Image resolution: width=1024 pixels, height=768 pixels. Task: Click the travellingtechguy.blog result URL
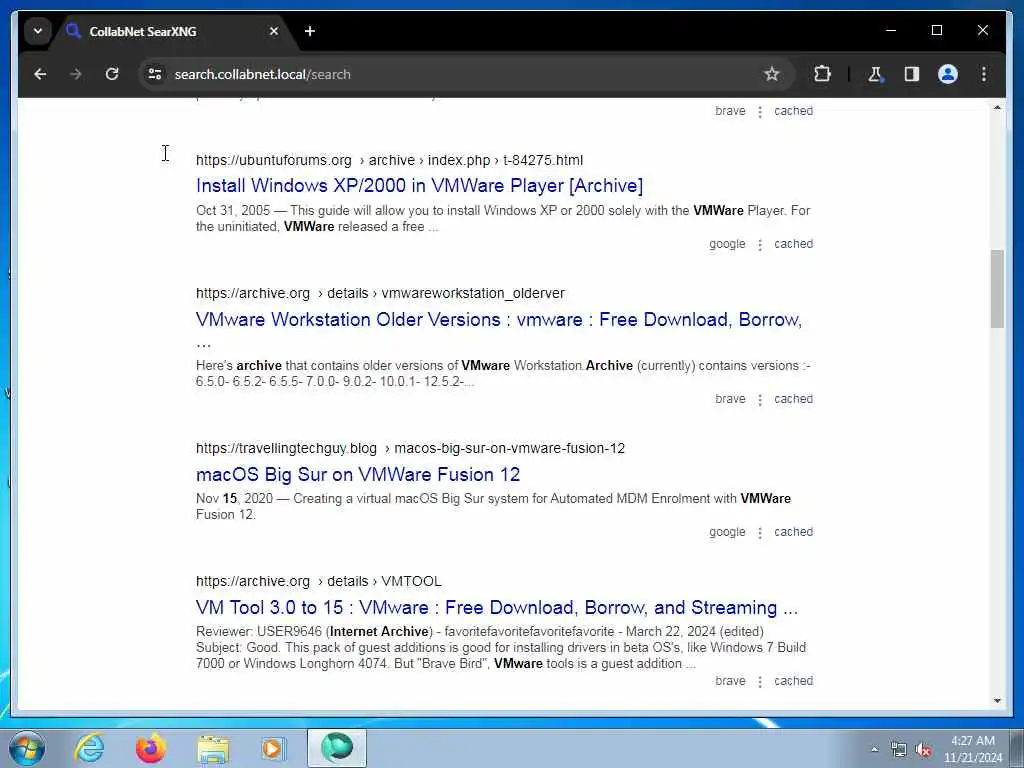[410, 448]
